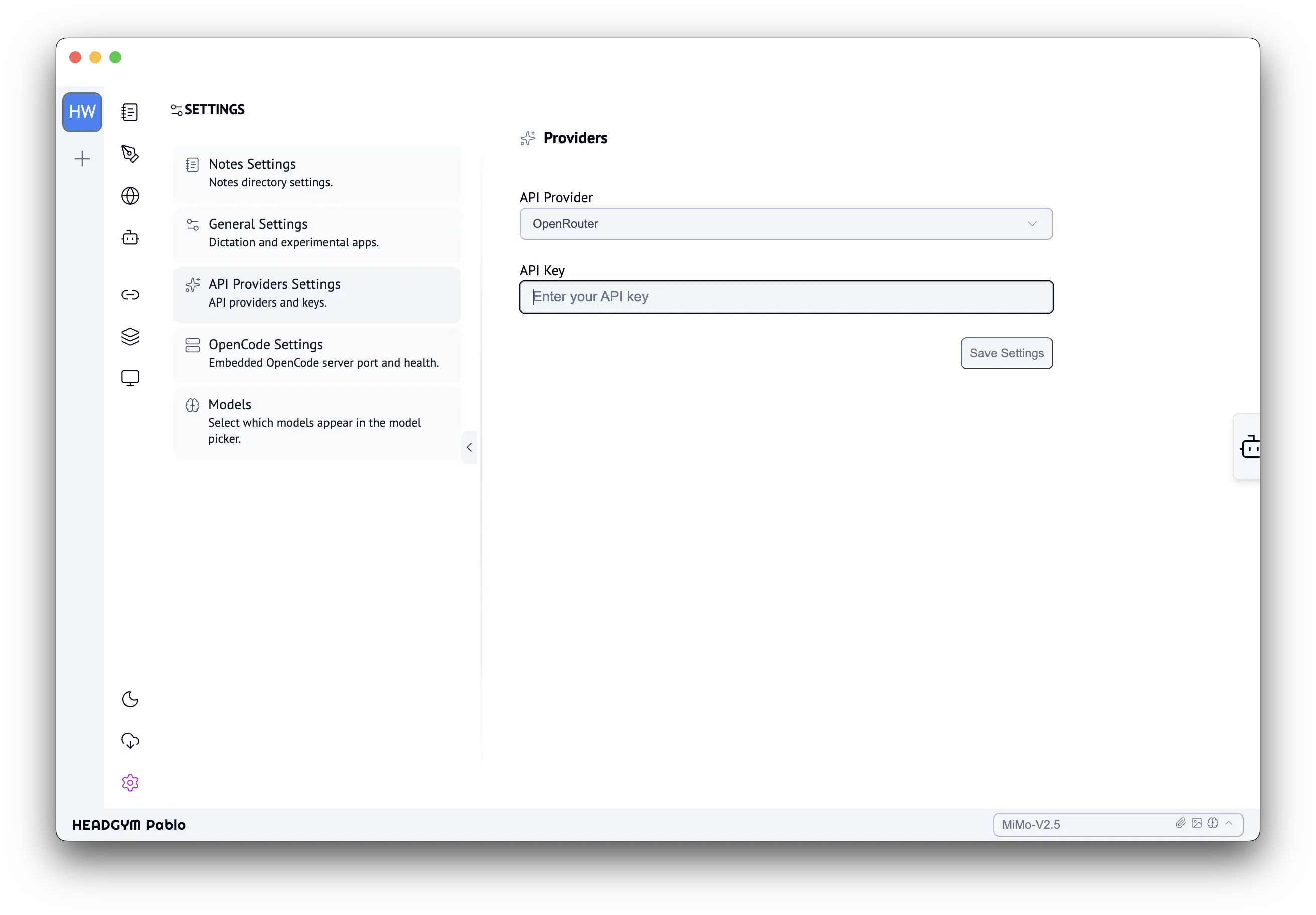Focus the API Key input field
The width and height of the screenshot is (1316, 915).
(786, 297)
